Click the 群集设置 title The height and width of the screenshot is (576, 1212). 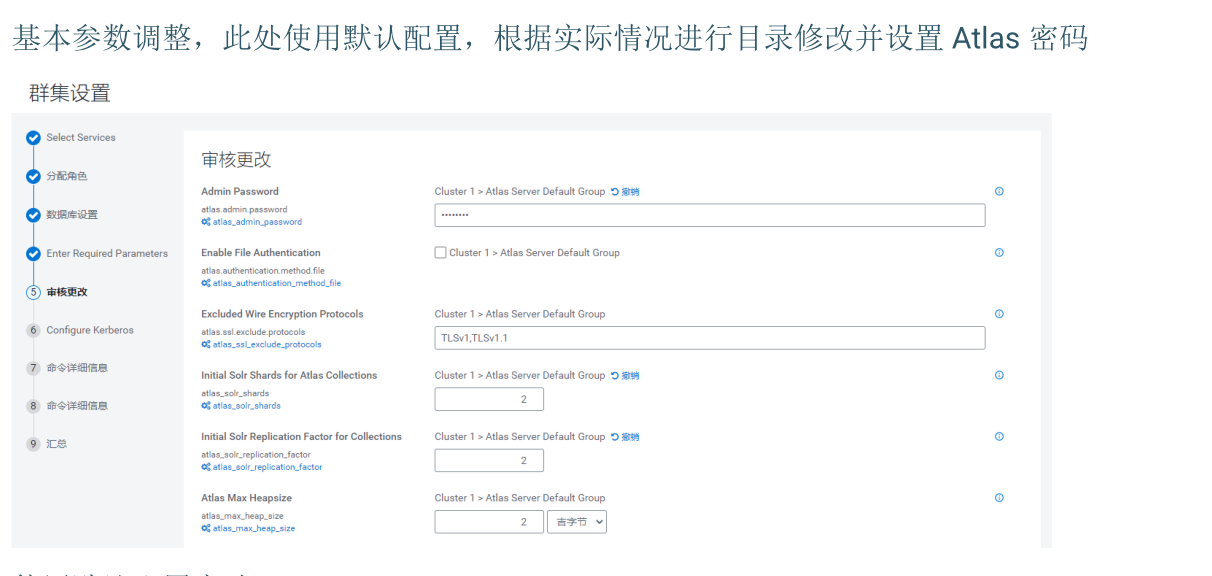point(69,93)
